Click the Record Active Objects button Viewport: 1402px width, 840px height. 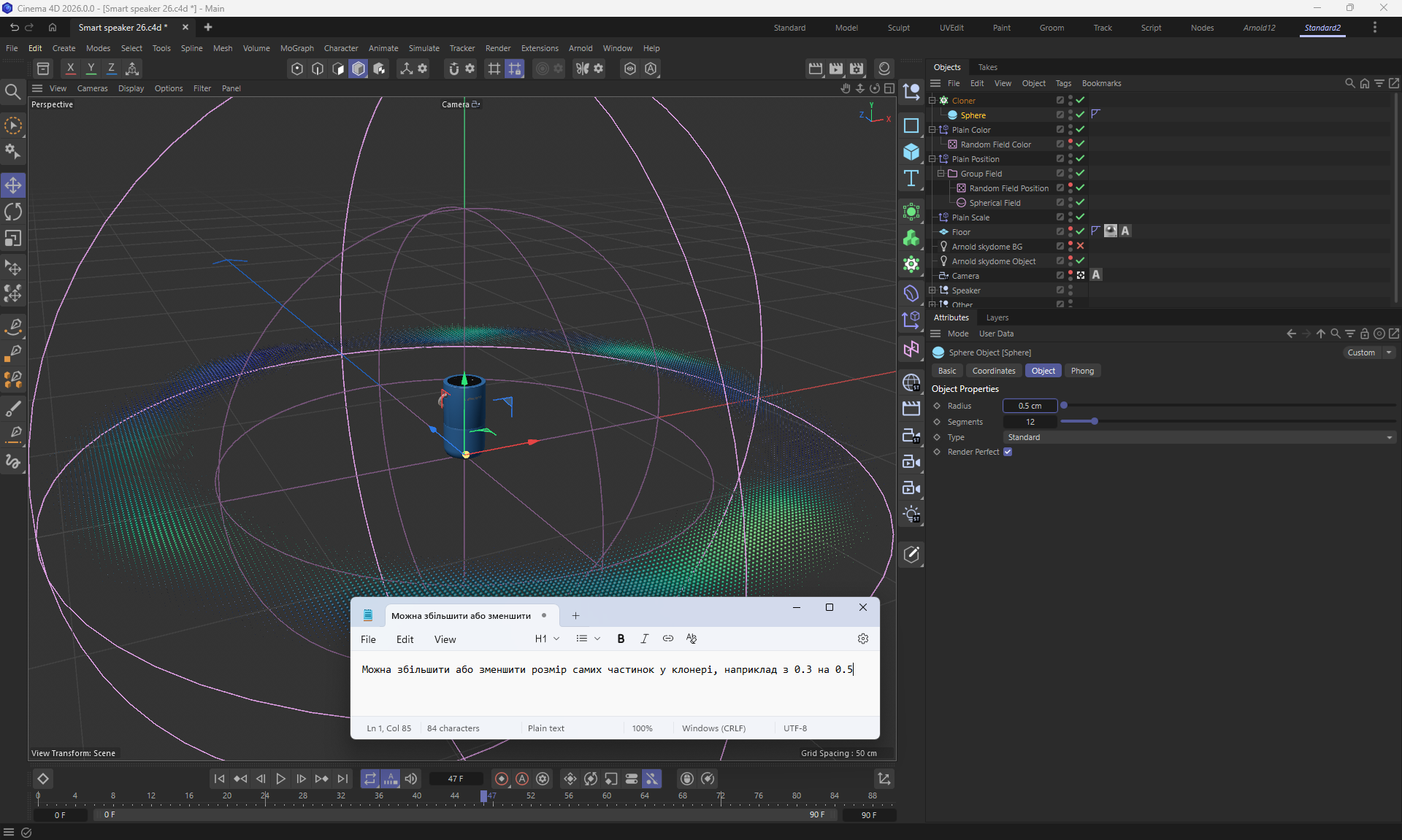click(x=502, y=779)
